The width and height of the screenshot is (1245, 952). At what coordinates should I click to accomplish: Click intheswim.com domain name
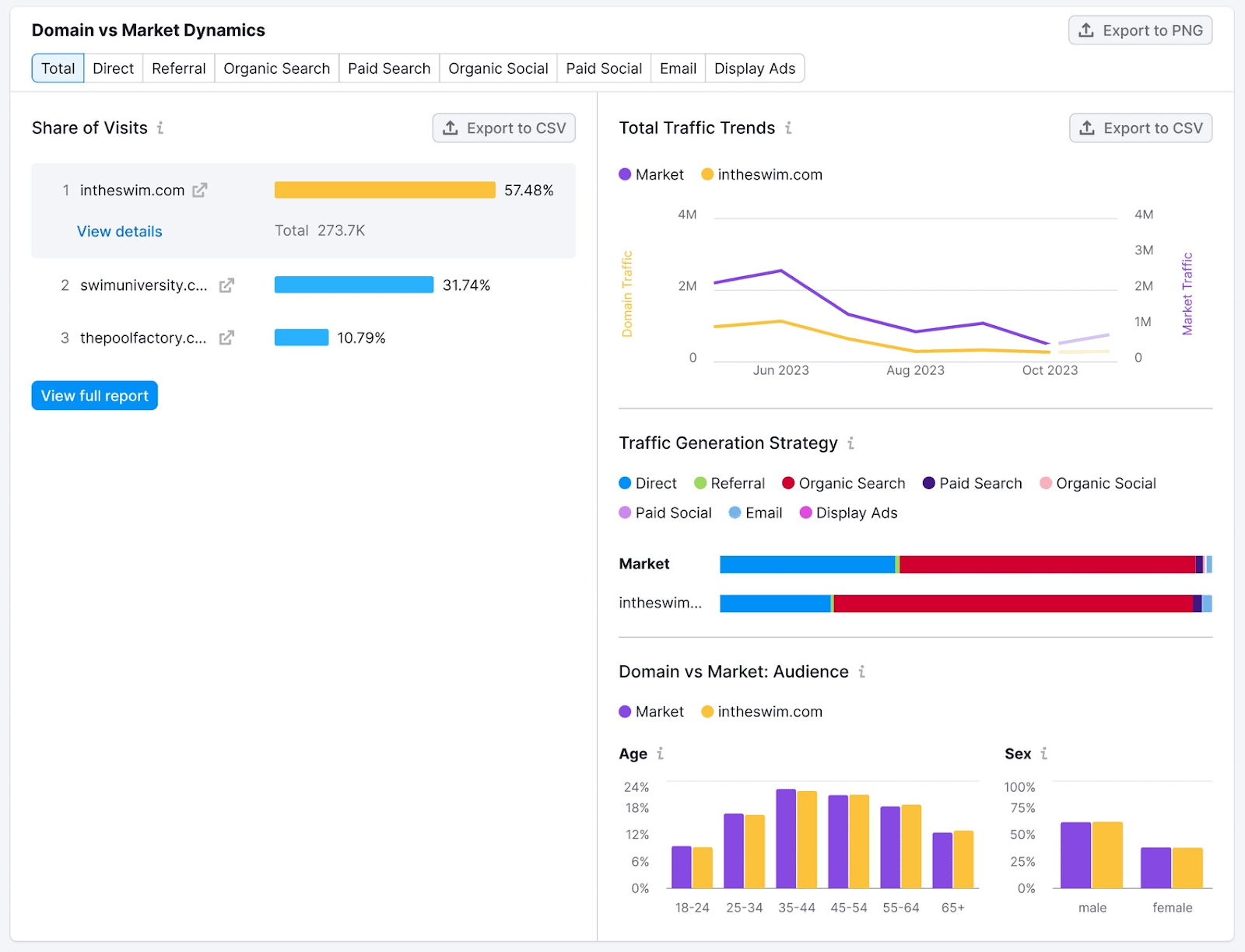(x=132, y=190)
